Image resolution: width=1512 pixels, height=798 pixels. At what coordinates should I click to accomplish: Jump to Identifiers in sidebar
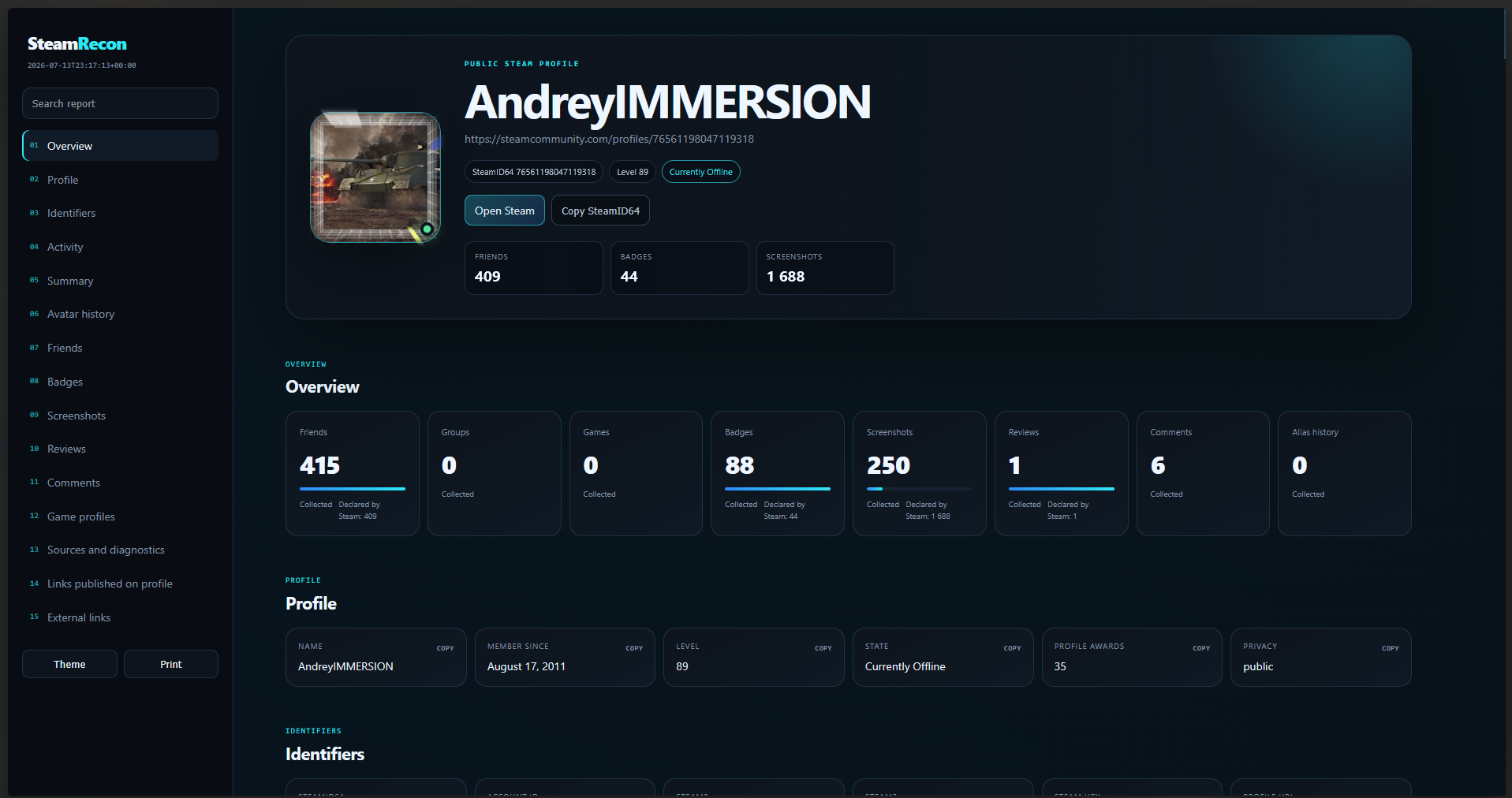point(120,213)
